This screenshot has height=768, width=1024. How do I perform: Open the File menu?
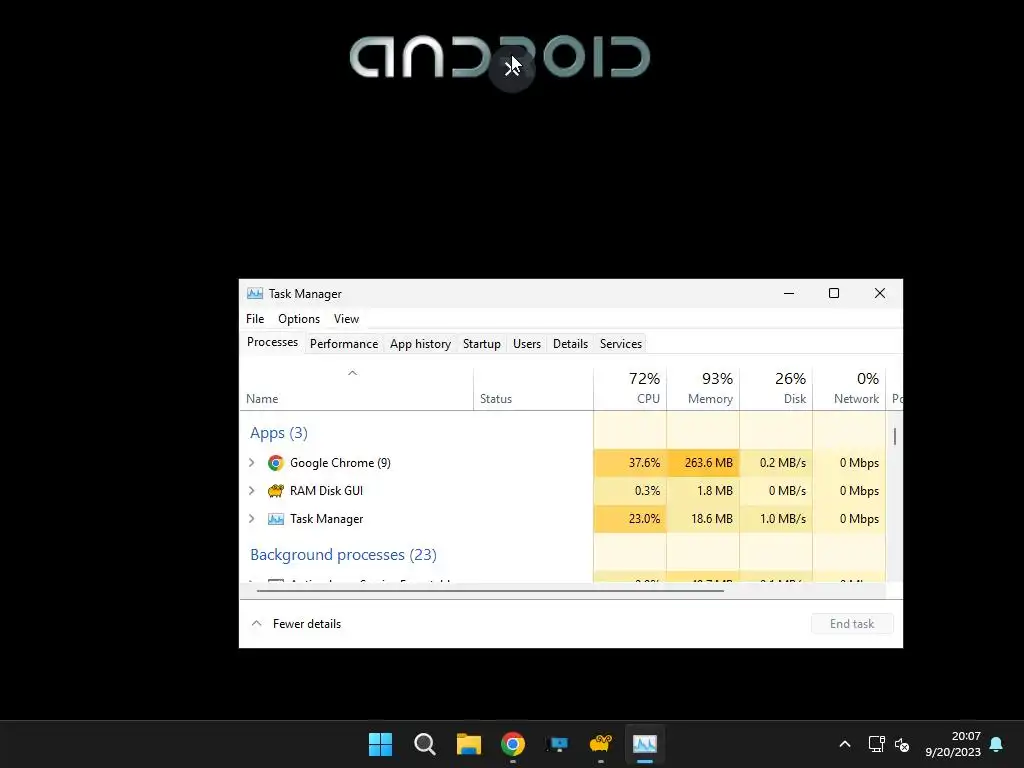(x=255, y=319)
